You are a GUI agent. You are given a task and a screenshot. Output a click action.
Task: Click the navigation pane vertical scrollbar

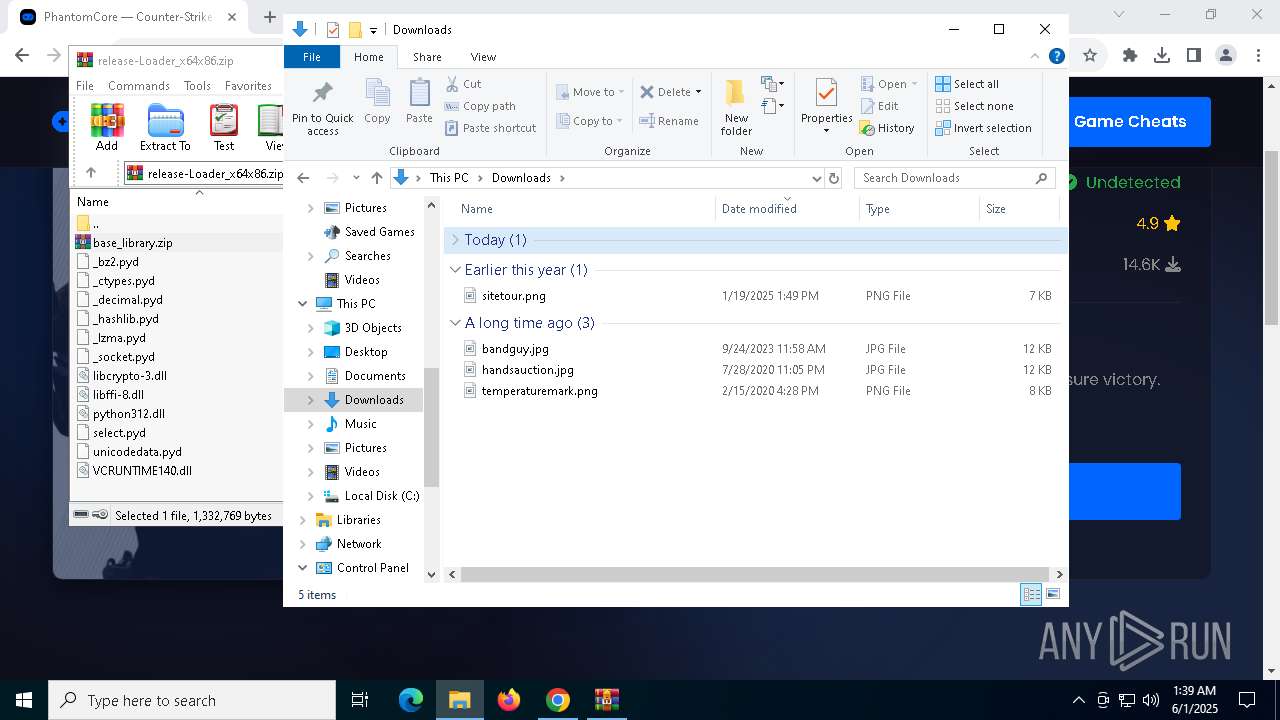pos(432,427)
